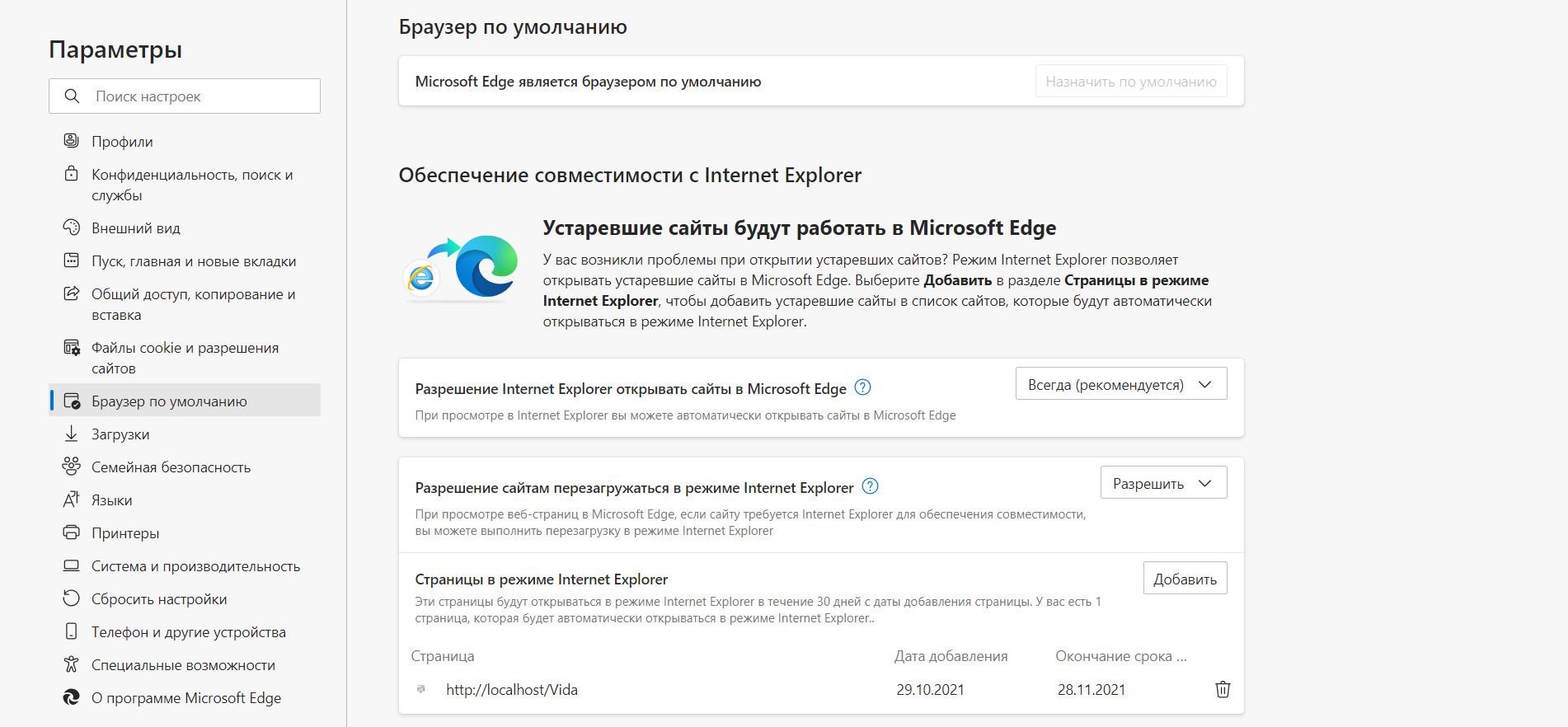Click the Edge logo О программе icon

click(x=72, y=697)
